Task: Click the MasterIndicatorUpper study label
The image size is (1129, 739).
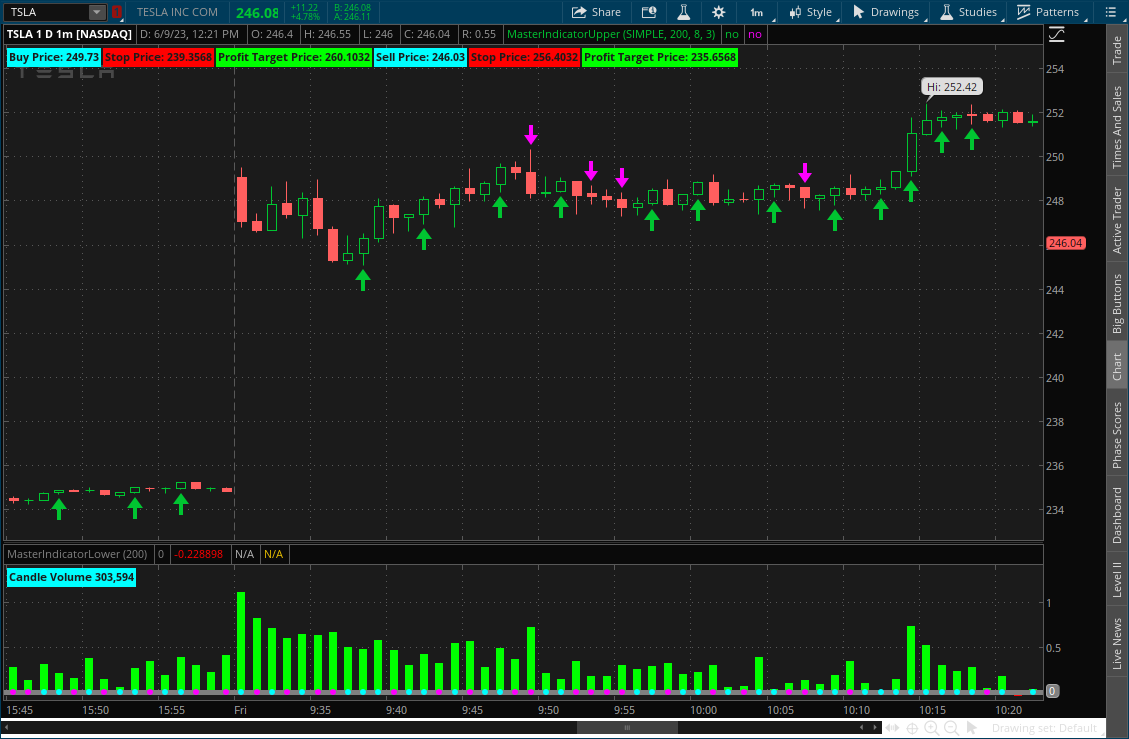Action: [x=611, y=34]
